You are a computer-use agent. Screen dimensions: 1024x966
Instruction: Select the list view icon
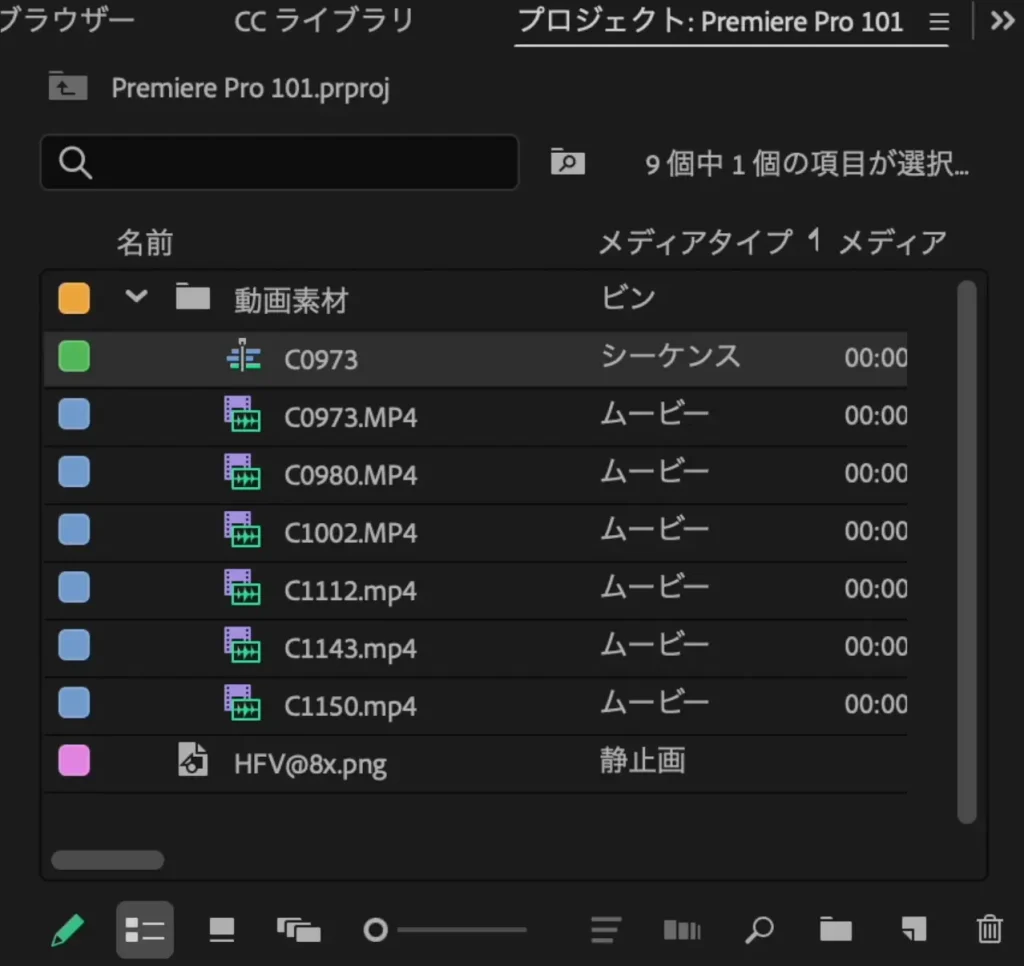coord(145,929)
